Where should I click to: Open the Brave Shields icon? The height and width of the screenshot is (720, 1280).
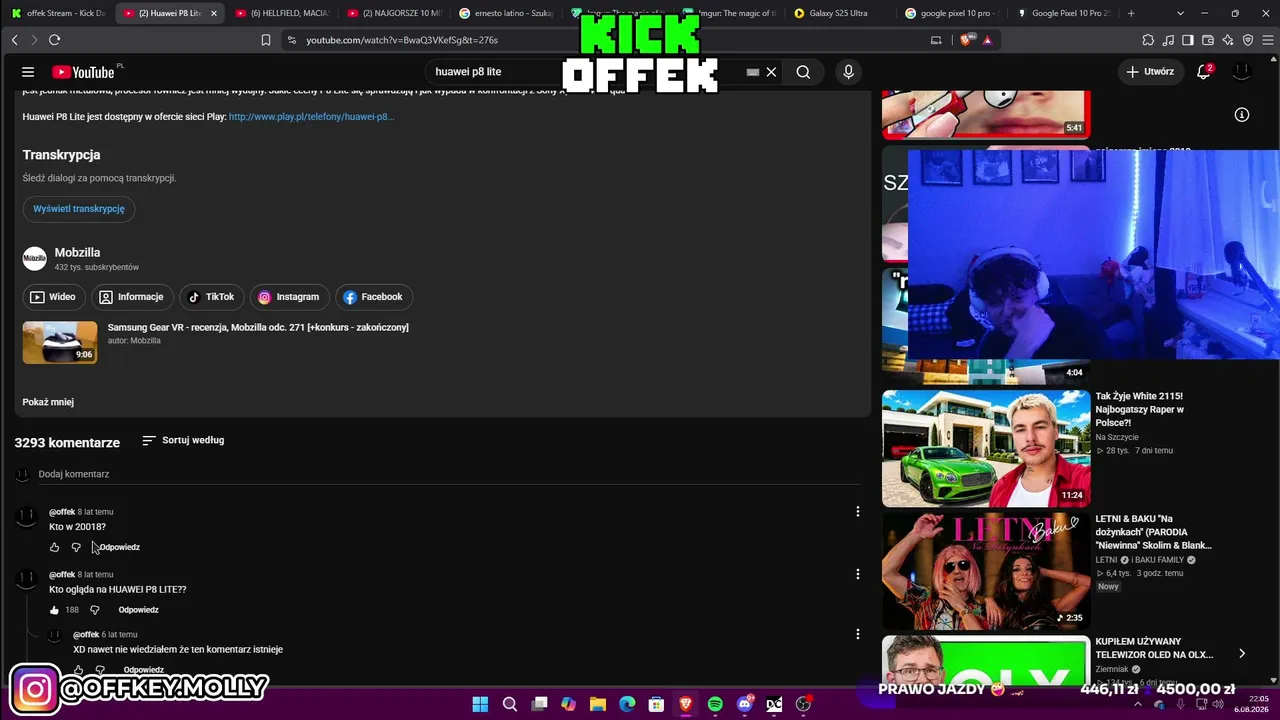pyautogui.click(x=966, y=40)
